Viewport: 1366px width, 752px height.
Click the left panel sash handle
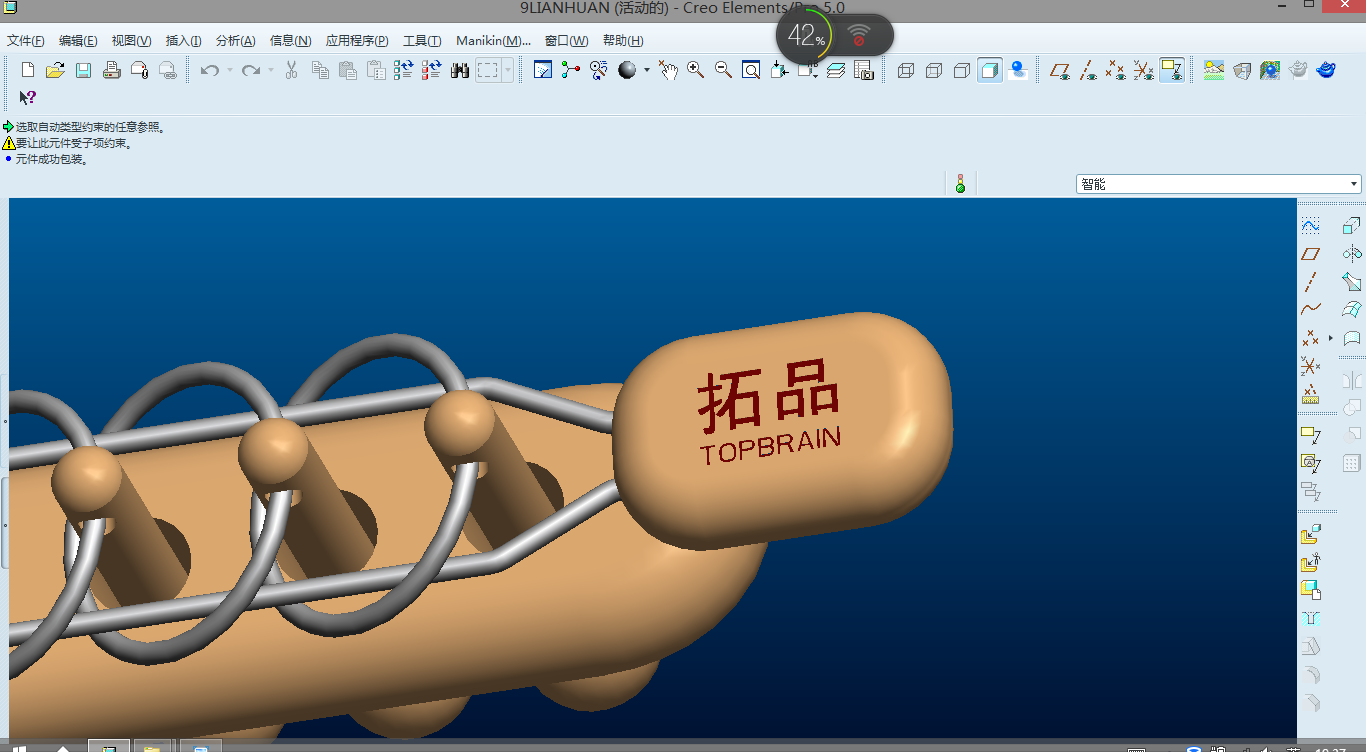pyautogui.click(x=4, y=523)
